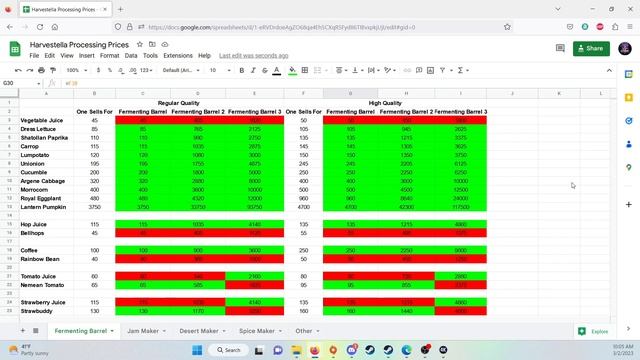Open Tasks in the side panel
The image size is (640, 360).
(x=629, y=121)
